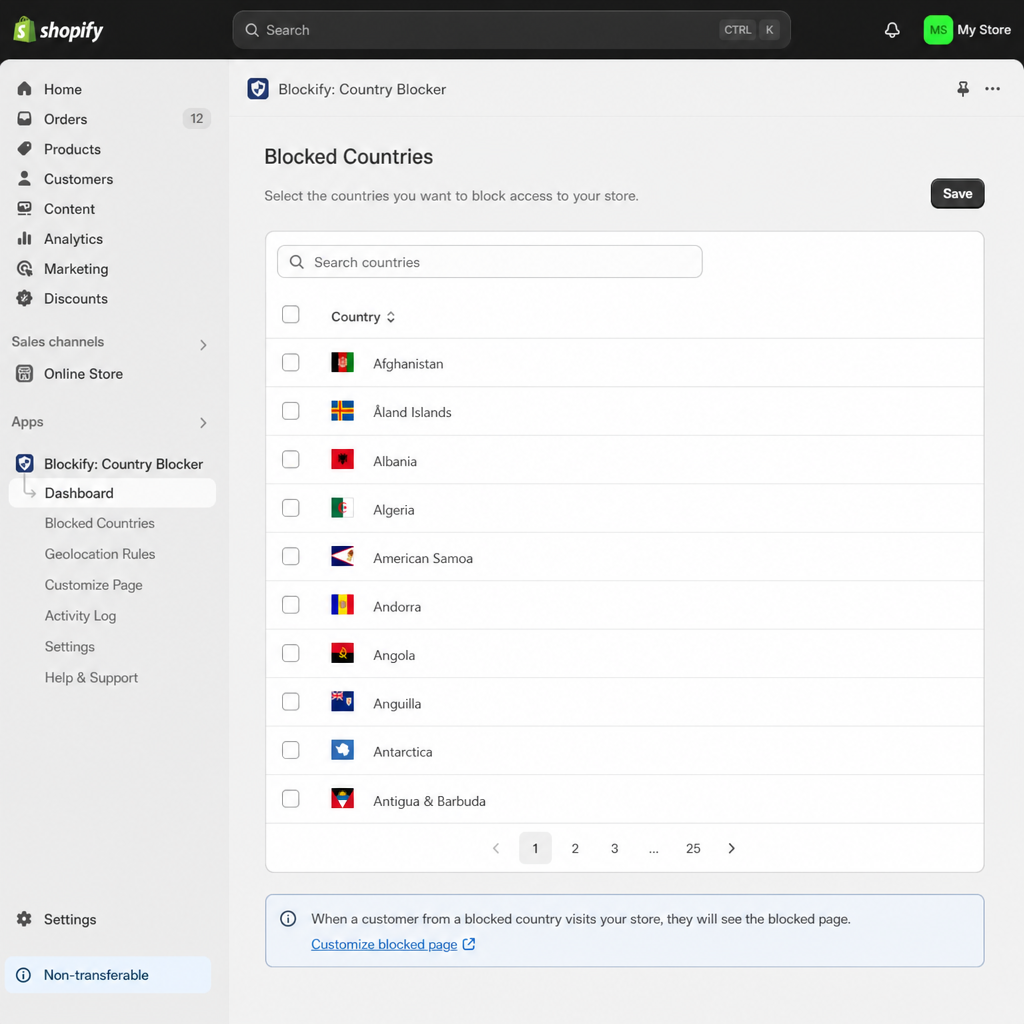
Task: Focus the top Search bar
Action: tap(511, 30)
